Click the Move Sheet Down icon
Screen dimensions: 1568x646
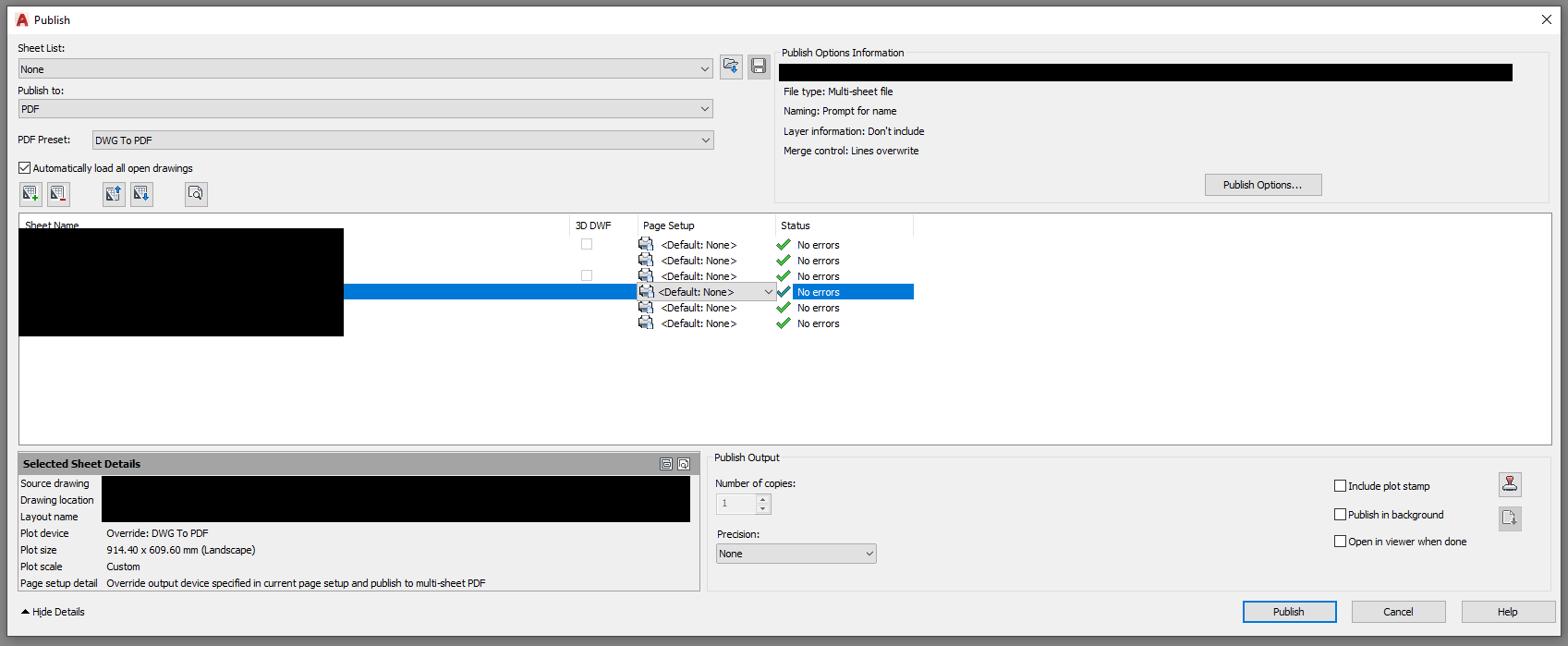tap(141, 194)
